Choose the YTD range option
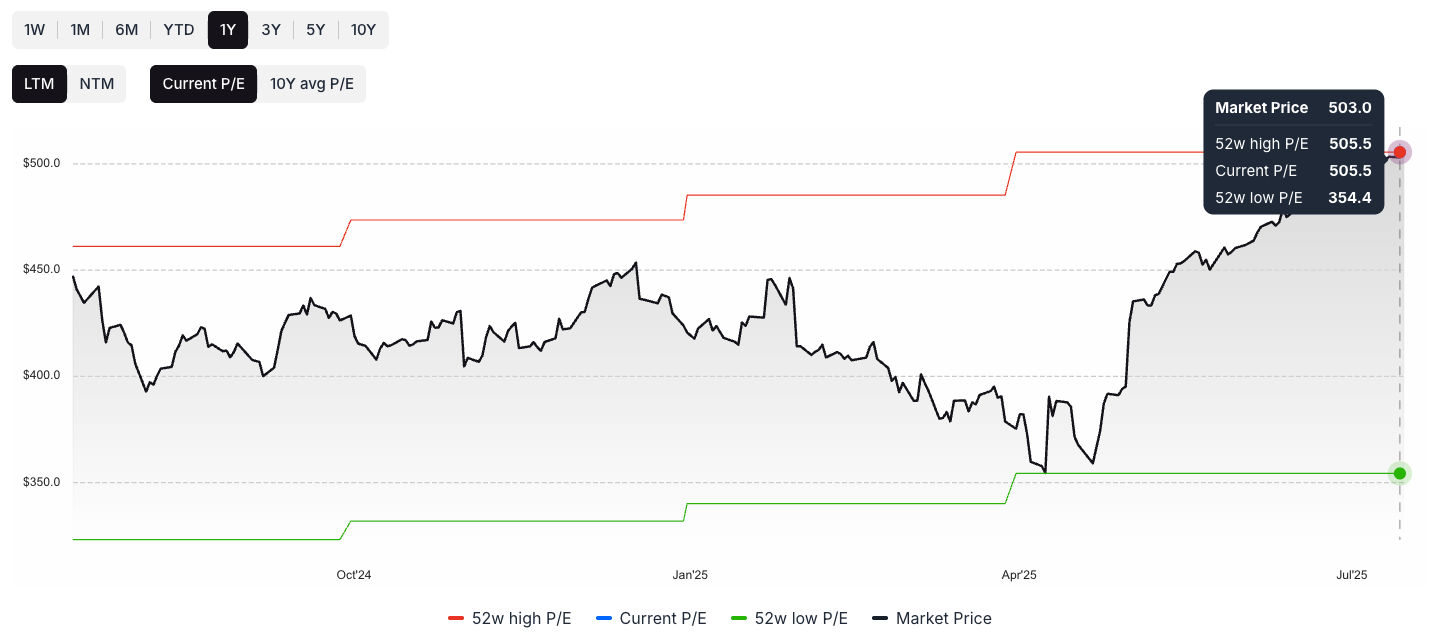The image size is (1448, 638). tap(179, 30)
